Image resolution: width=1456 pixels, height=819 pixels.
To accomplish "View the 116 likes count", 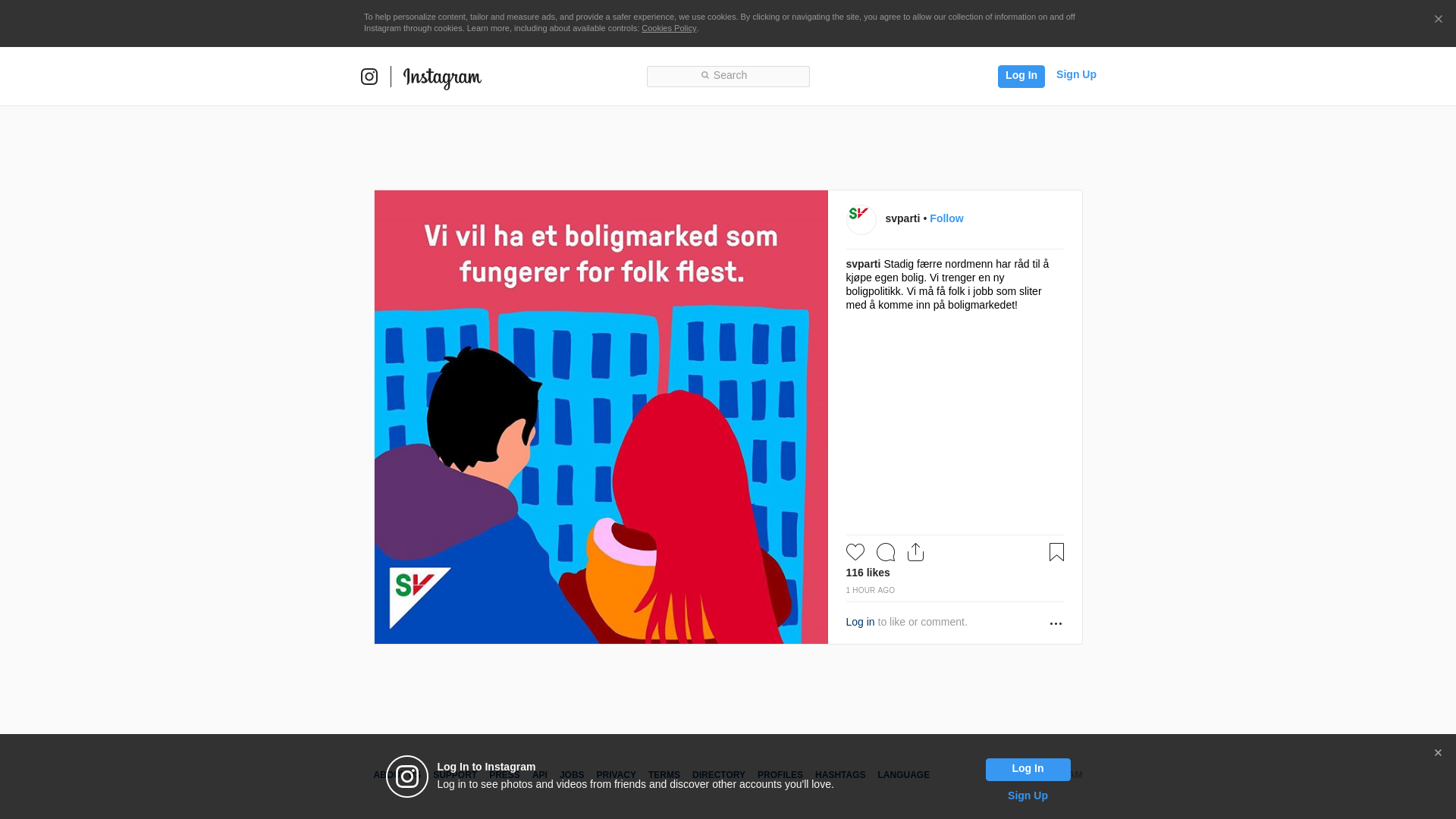I will point(868,573).
